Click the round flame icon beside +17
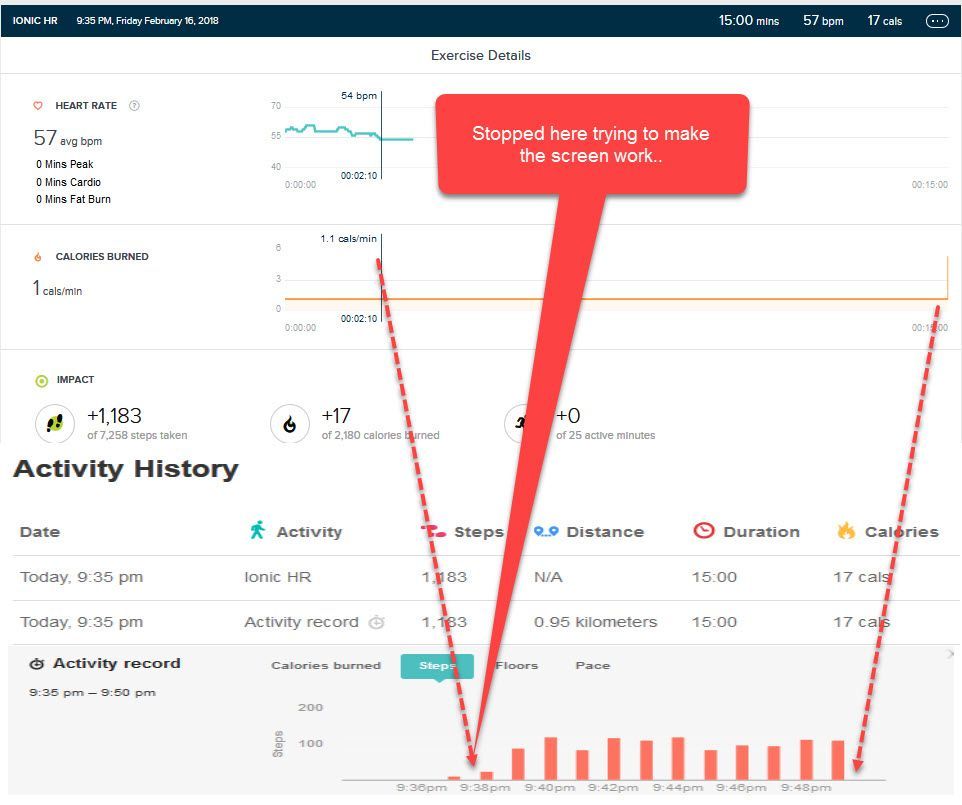962x805 pixels. [x=290, y=424]
